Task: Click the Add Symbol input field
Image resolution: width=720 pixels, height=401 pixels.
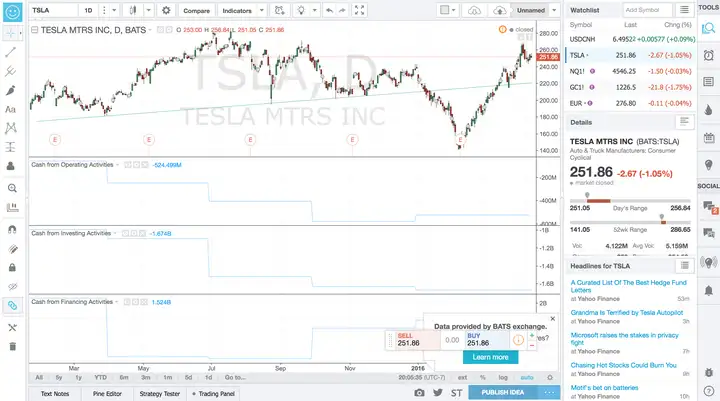Action: 647,10
